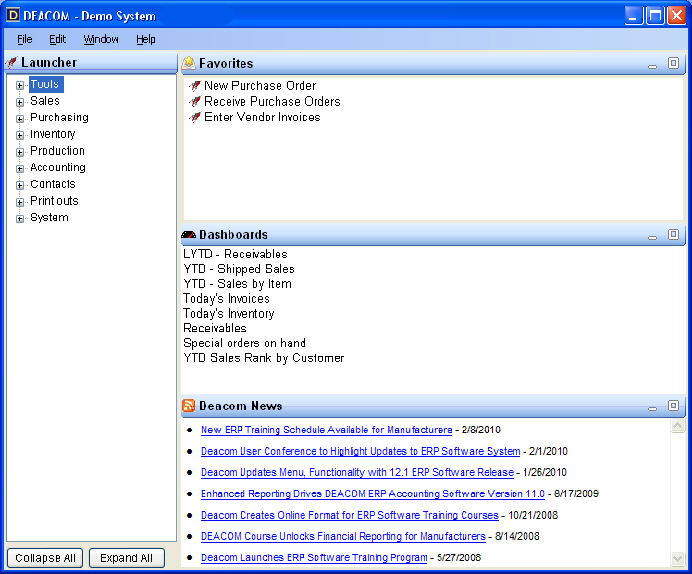Maximize the Deacom News panel
Screen dimensions: 692x574
point(673,406)
